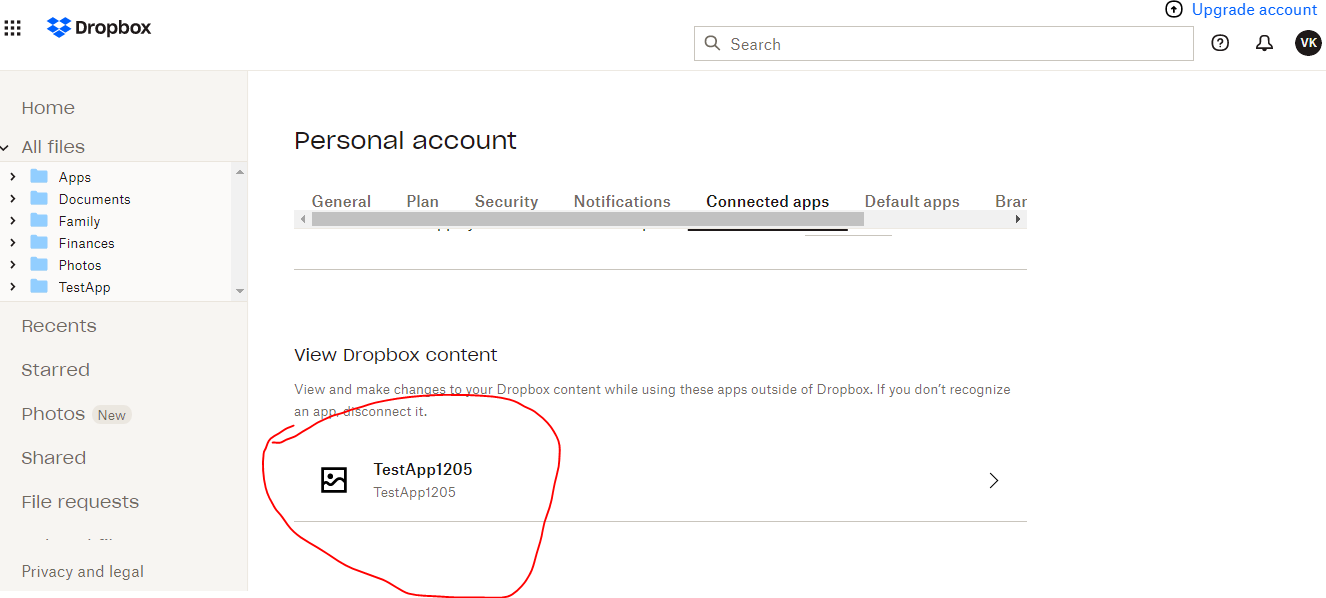The width and height of the screenshot is (1326, 598).
Task: Click the Upgrade account link
Action: 1254,10
